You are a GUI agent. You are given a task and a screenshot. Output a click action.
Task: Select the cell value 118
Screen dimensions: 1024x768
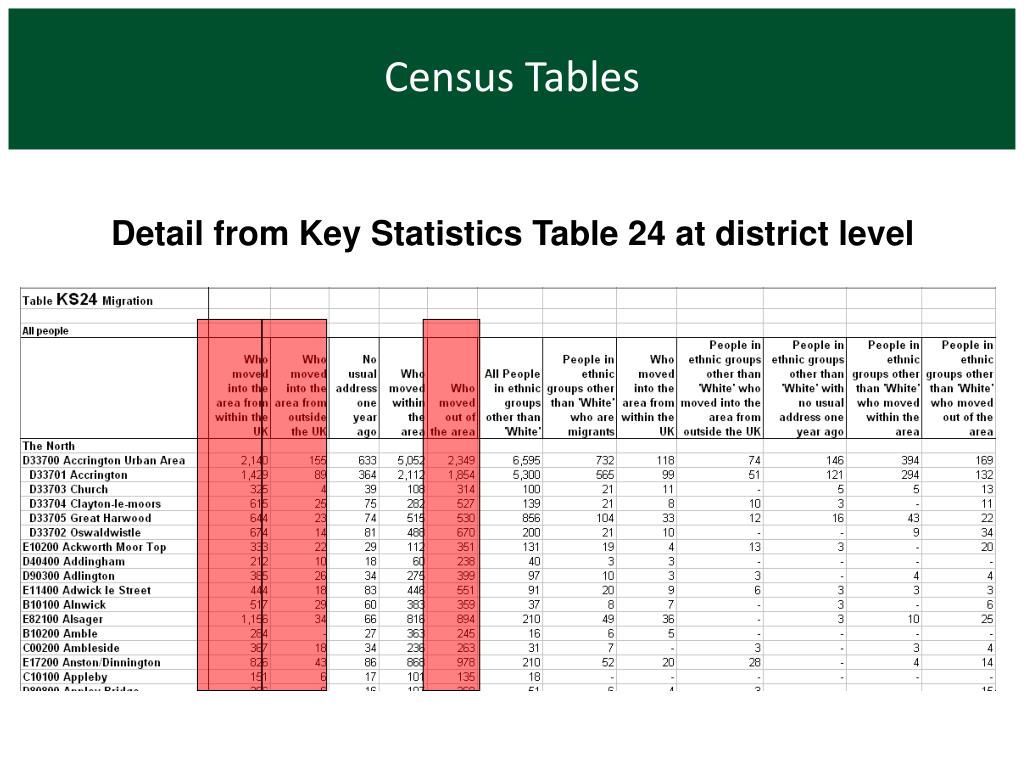tap(665, 460)
